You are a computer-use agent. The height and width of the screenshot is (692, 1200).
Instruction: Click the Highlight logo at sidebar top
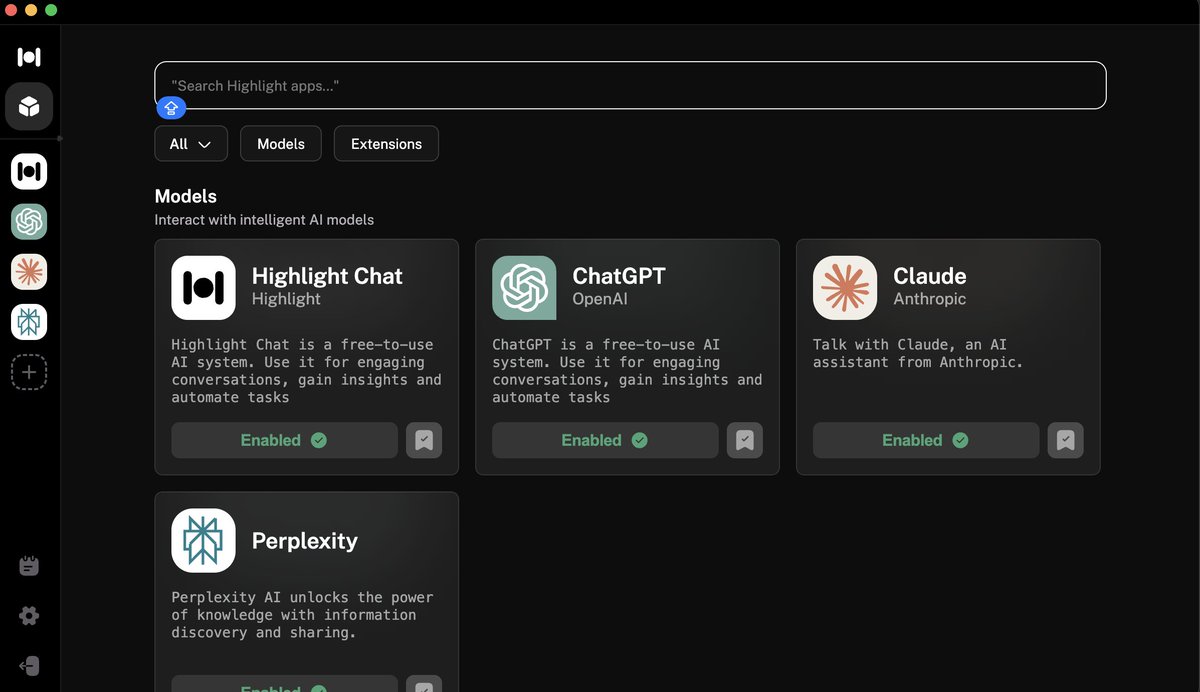29,57
